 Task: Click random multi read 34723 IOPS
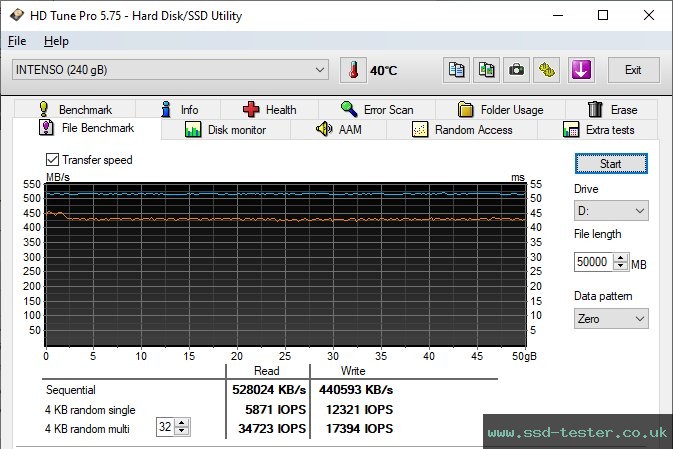click(x=272, y=428)
